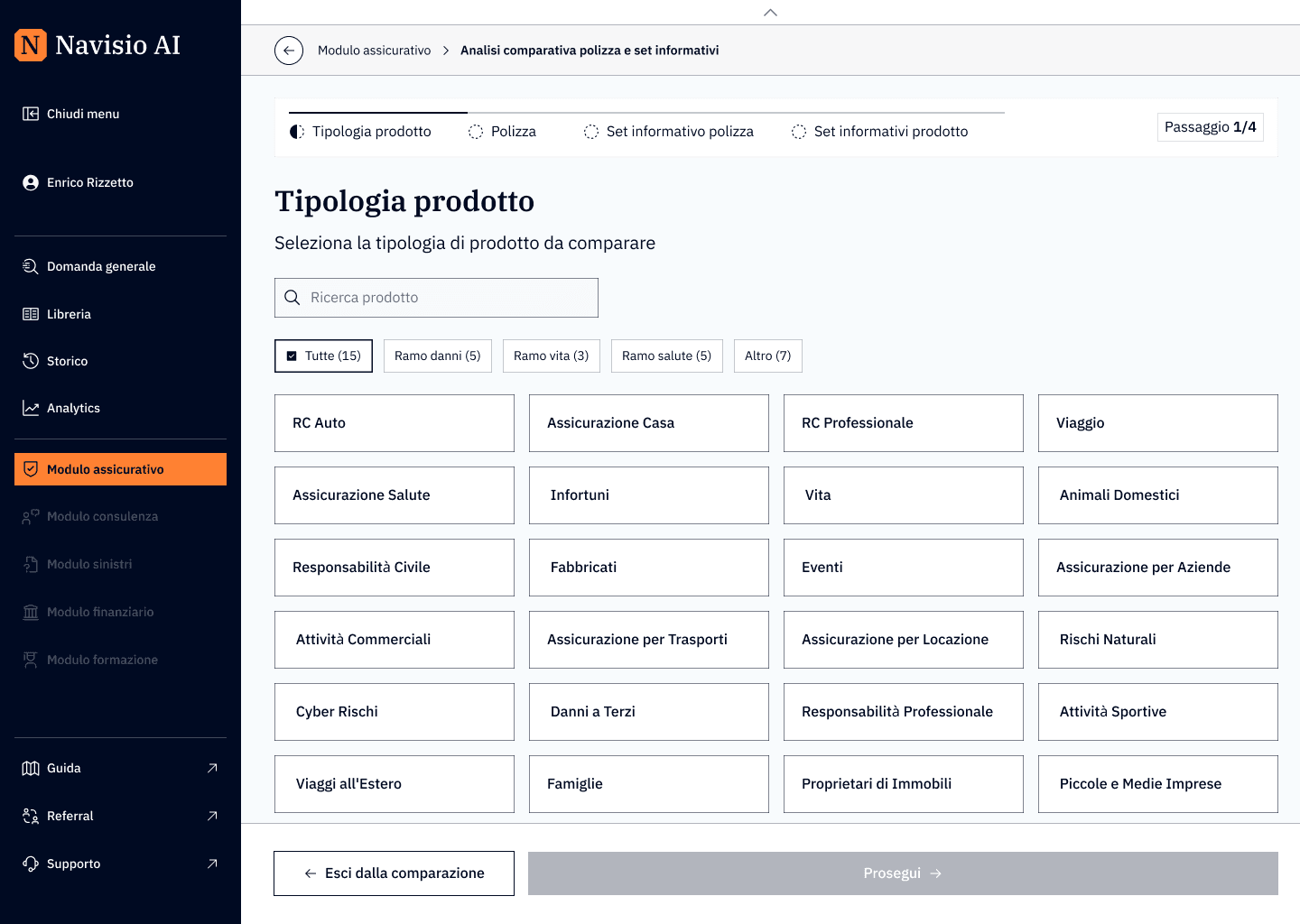Screen dimensions: 1300x924
Task: Enable the Ramo danni (5) filter
Action: tap(437, 356)
